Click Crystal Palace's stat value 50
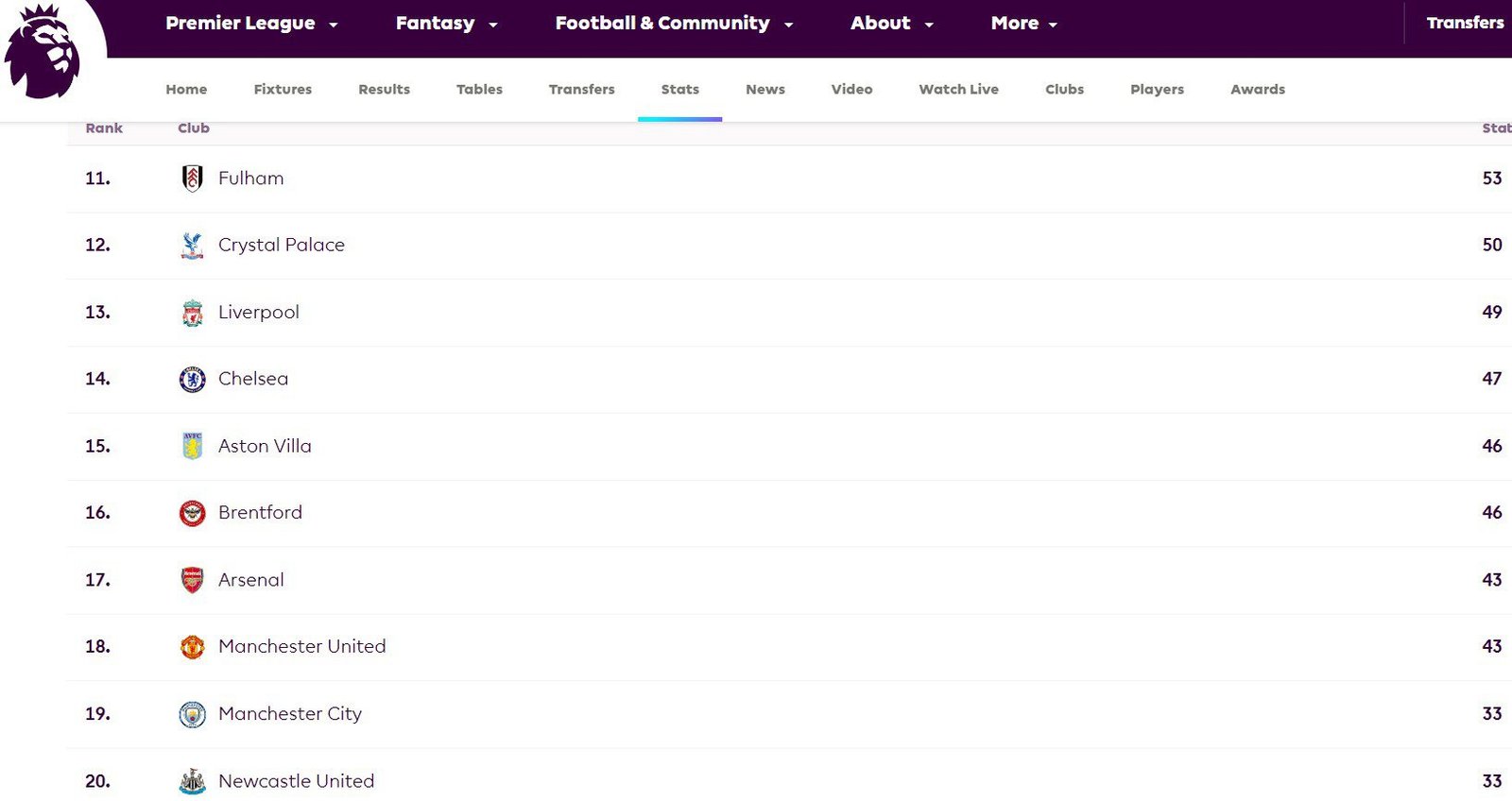Image resolution: width=1512 pixels, height=801 pixels. 1491,246
